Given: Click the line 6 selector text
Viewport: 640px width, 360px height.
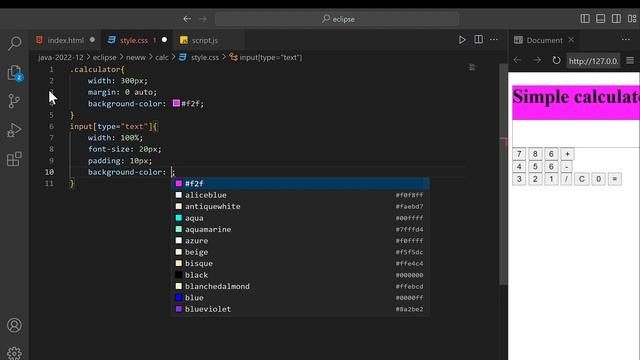Looking at the screenshot, I should pyautogui.click(x=113, y=127).
